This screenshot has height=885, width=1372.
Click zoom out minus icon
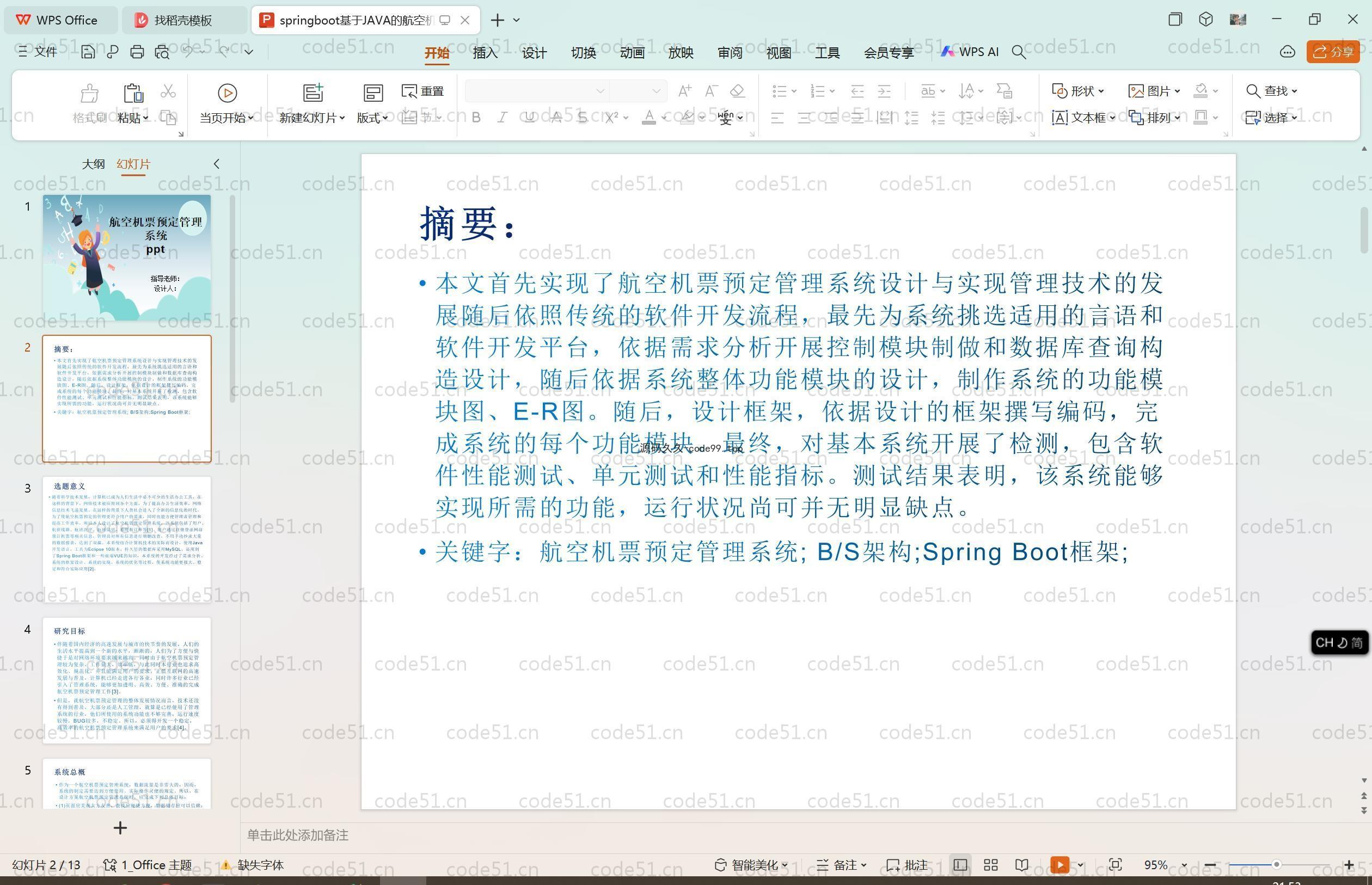(1210, 865)
